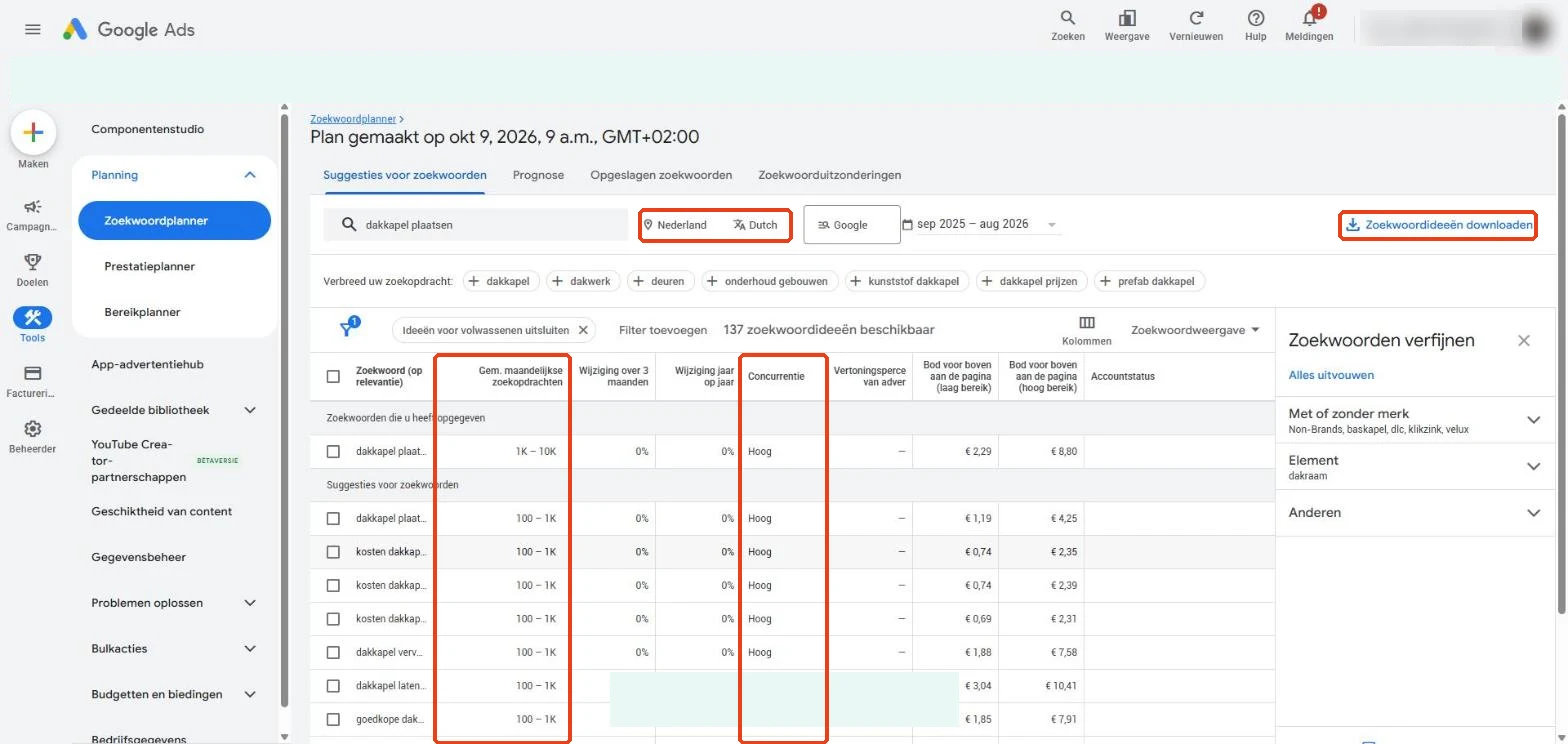Click the Google Ads logo
Screen dimensions: 1568x744
129,30
